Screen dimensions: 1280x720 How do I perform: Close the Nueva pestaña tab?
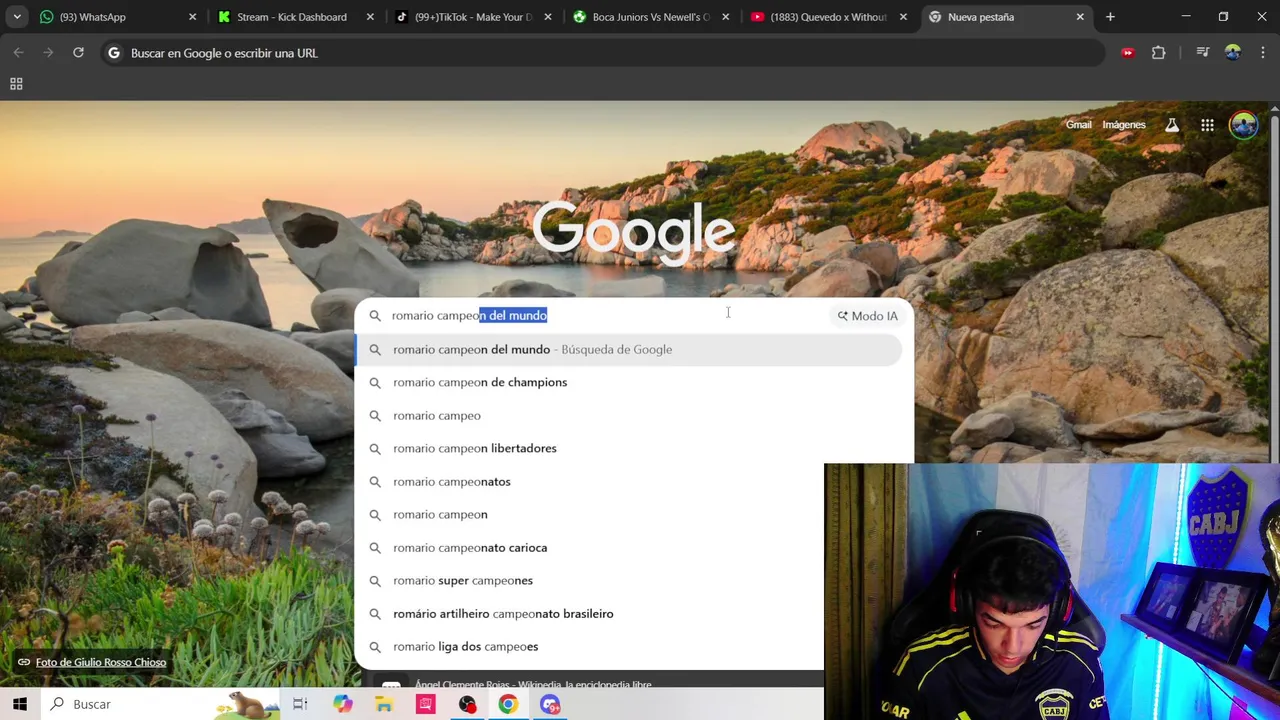tap(1080, 17)
